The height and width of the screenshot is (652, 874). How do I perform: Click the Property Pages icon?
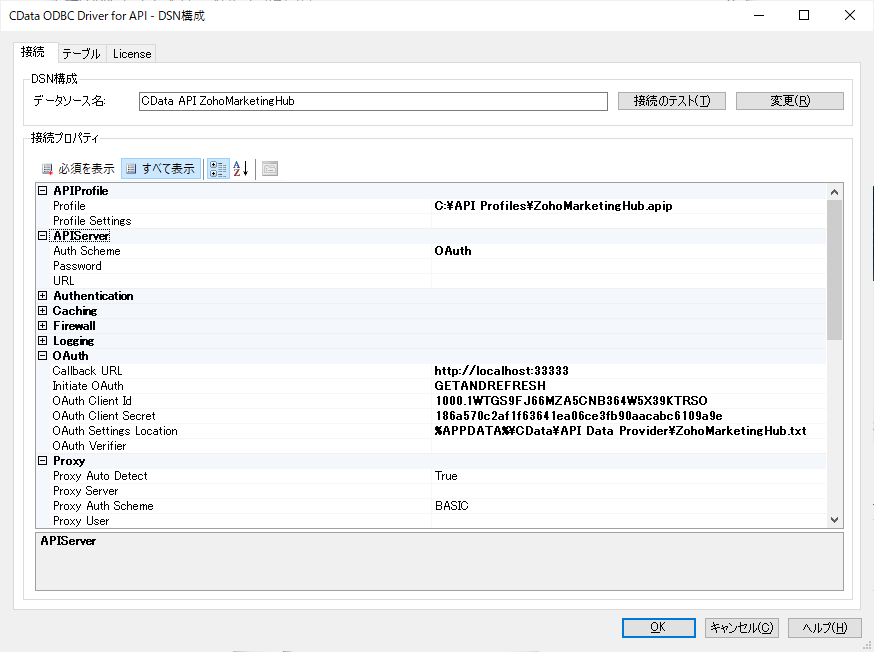(x=270, y=169)
